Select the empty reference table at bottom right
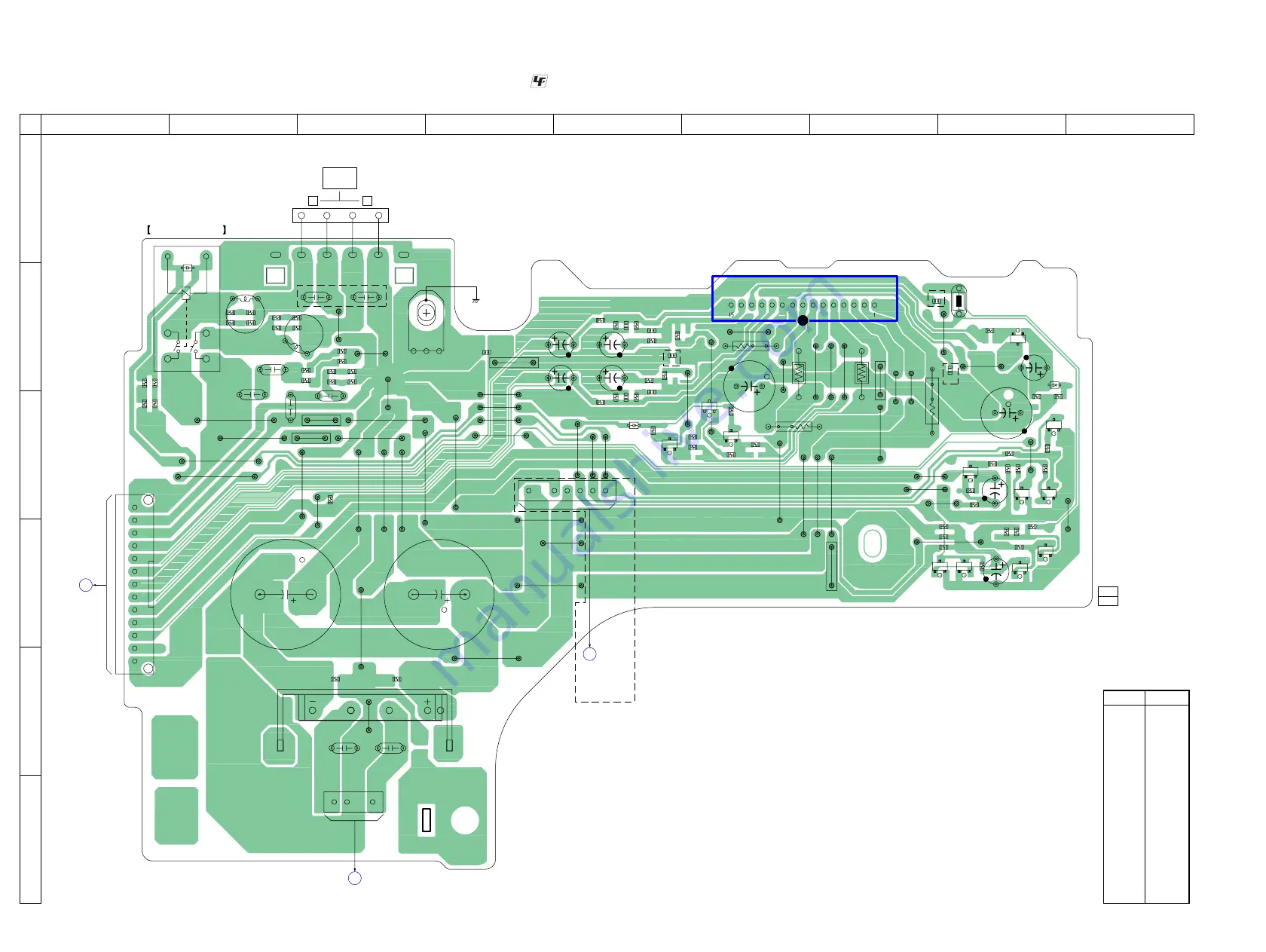Viewport: 1266px width, 952px height. [x=1146, y=797]
